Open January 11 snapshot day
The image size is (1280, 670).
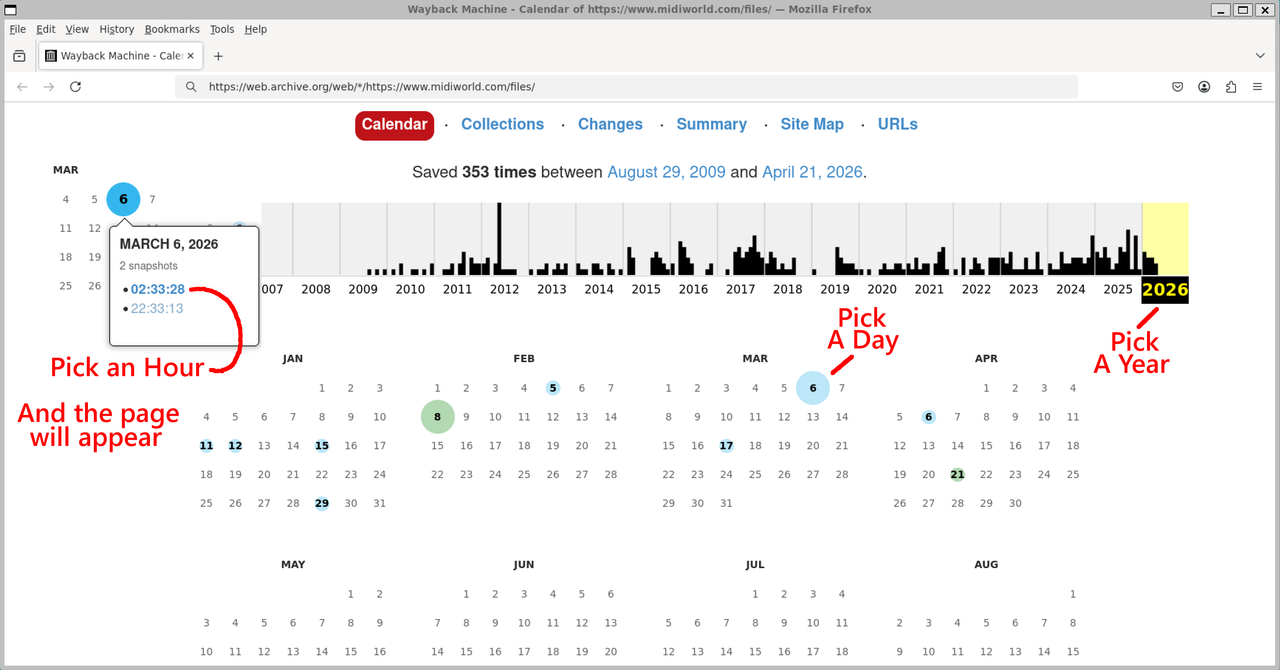(206, 446)
